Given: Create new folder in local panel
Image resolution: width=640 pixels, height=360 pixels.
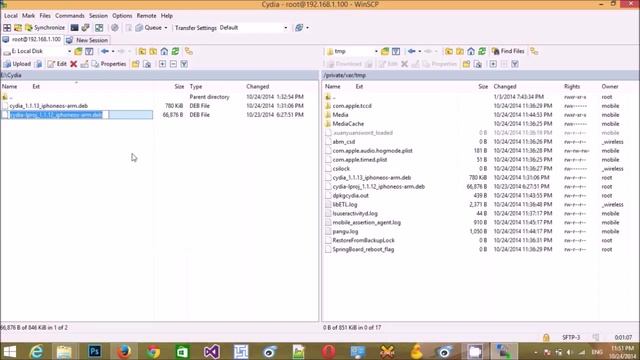Looking at the screenshot, I should pyautogui.click(x=136, y=64).
